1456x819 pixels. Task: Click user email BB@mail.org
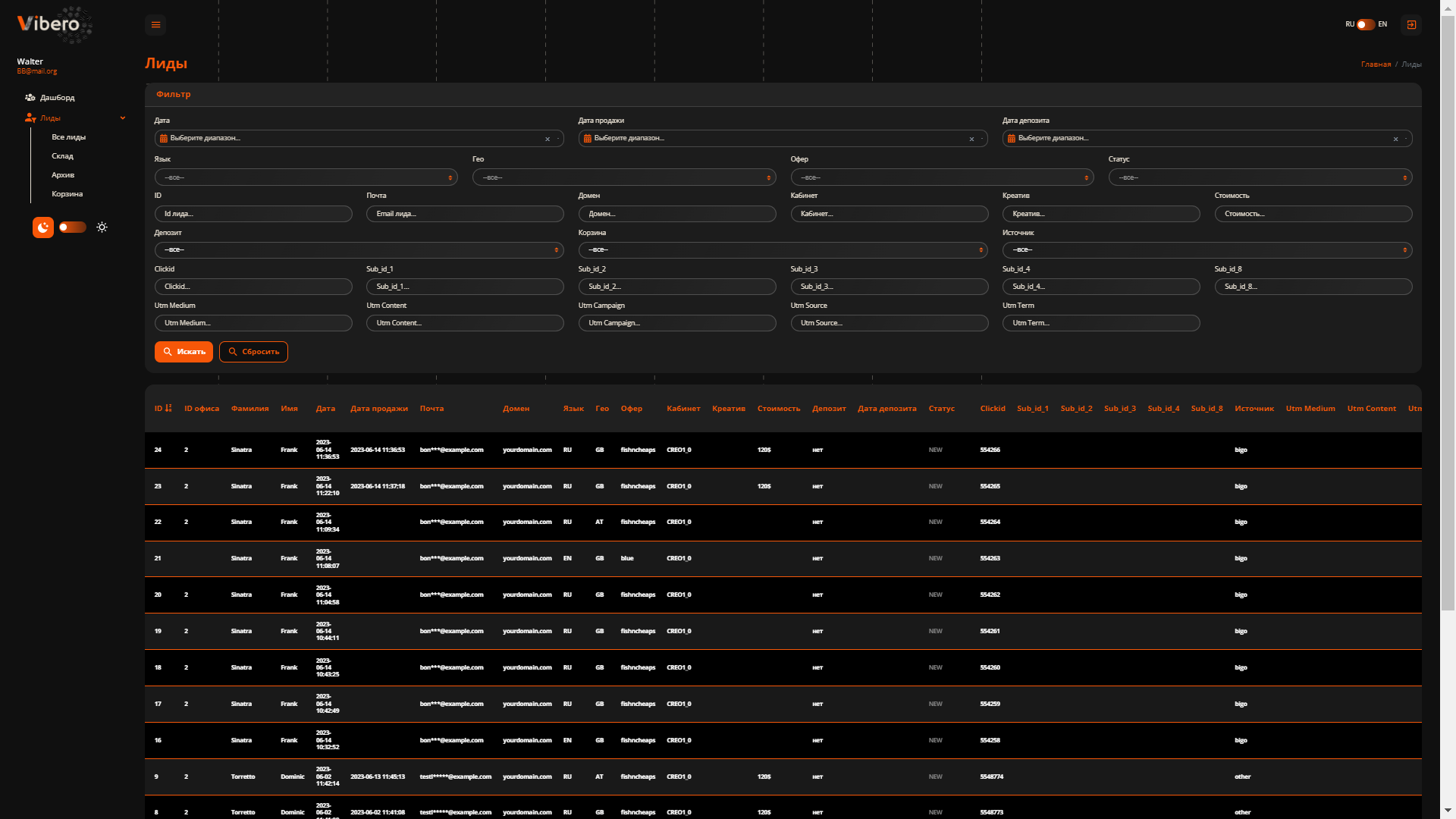(x=37, y=71)
